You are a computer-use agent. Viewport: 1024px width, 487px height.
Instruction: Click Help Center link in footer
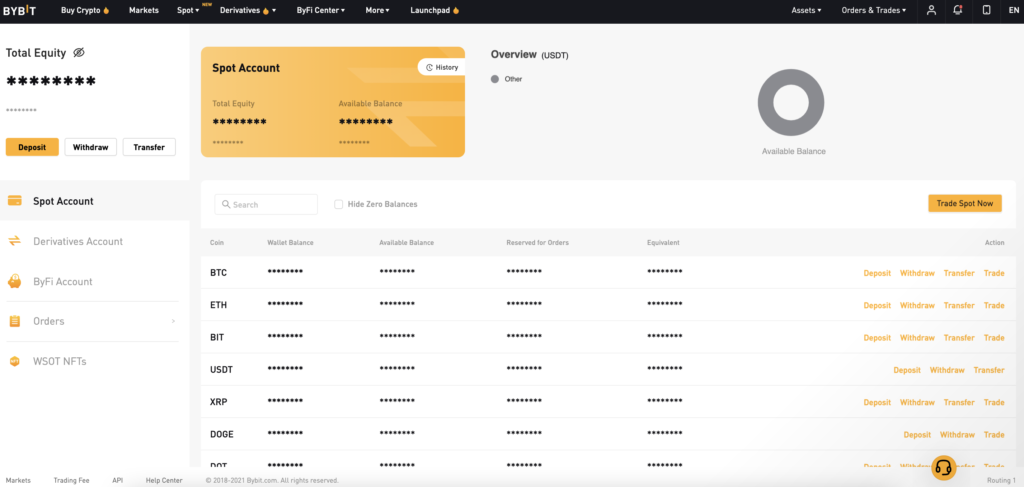tap(164, 480)
